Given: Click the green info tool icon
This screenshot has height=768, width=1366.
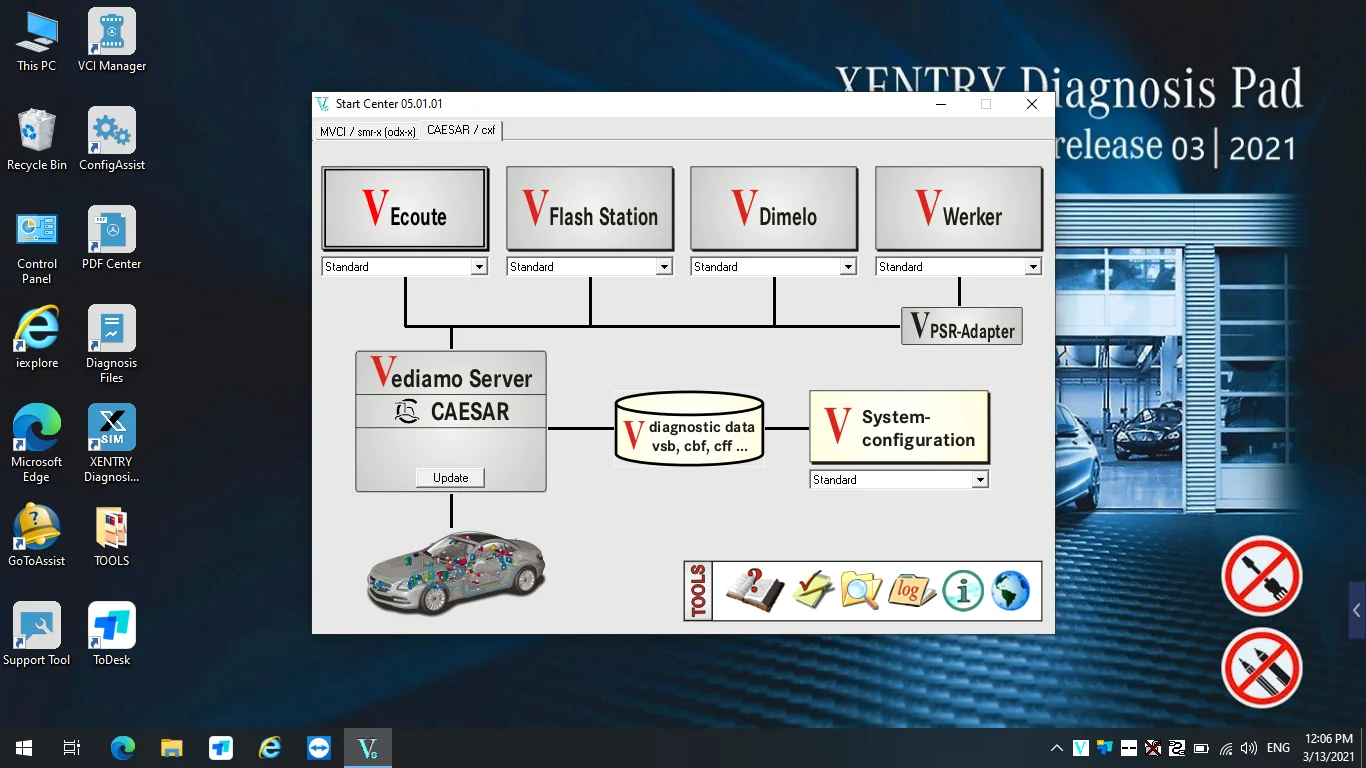Looking at the screenshot, I should pos(963,591).
